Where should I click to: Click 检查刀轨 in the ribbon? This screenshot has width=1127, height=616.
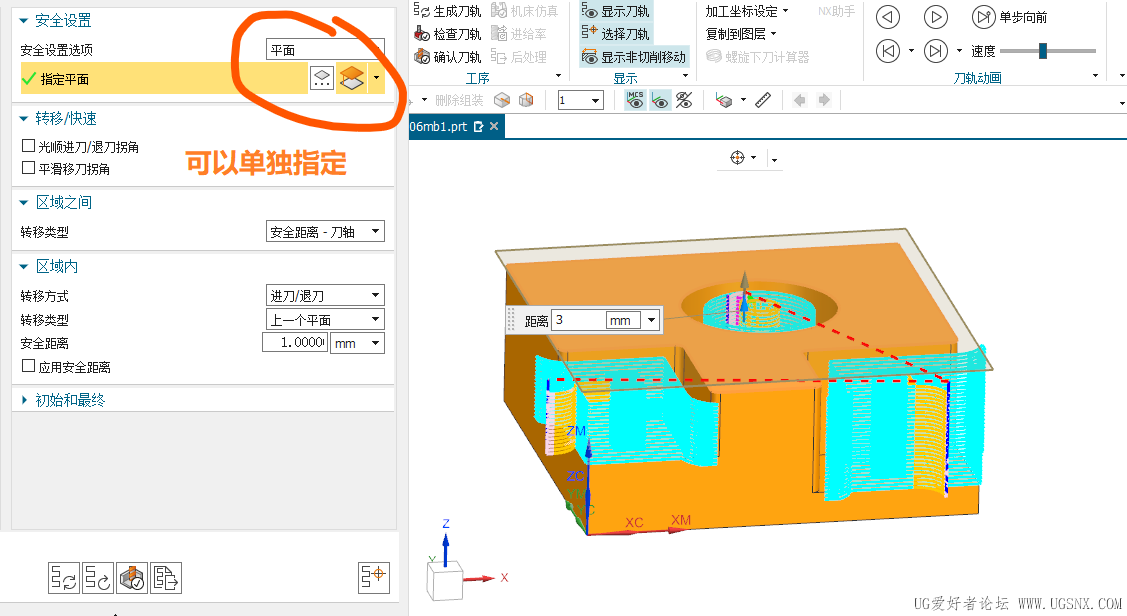pyautogui.click(x=448, y=34)
